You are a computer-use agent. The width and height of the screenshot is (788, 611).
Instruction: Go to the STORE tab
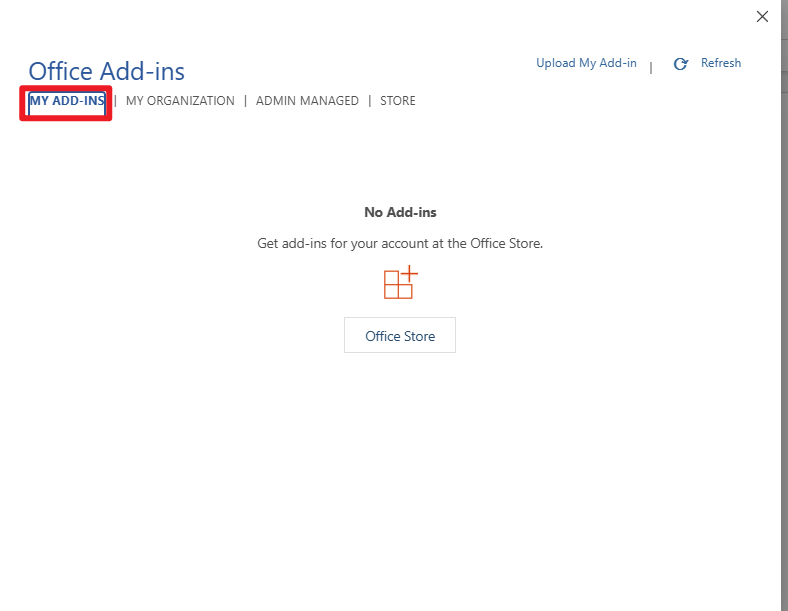398,101
